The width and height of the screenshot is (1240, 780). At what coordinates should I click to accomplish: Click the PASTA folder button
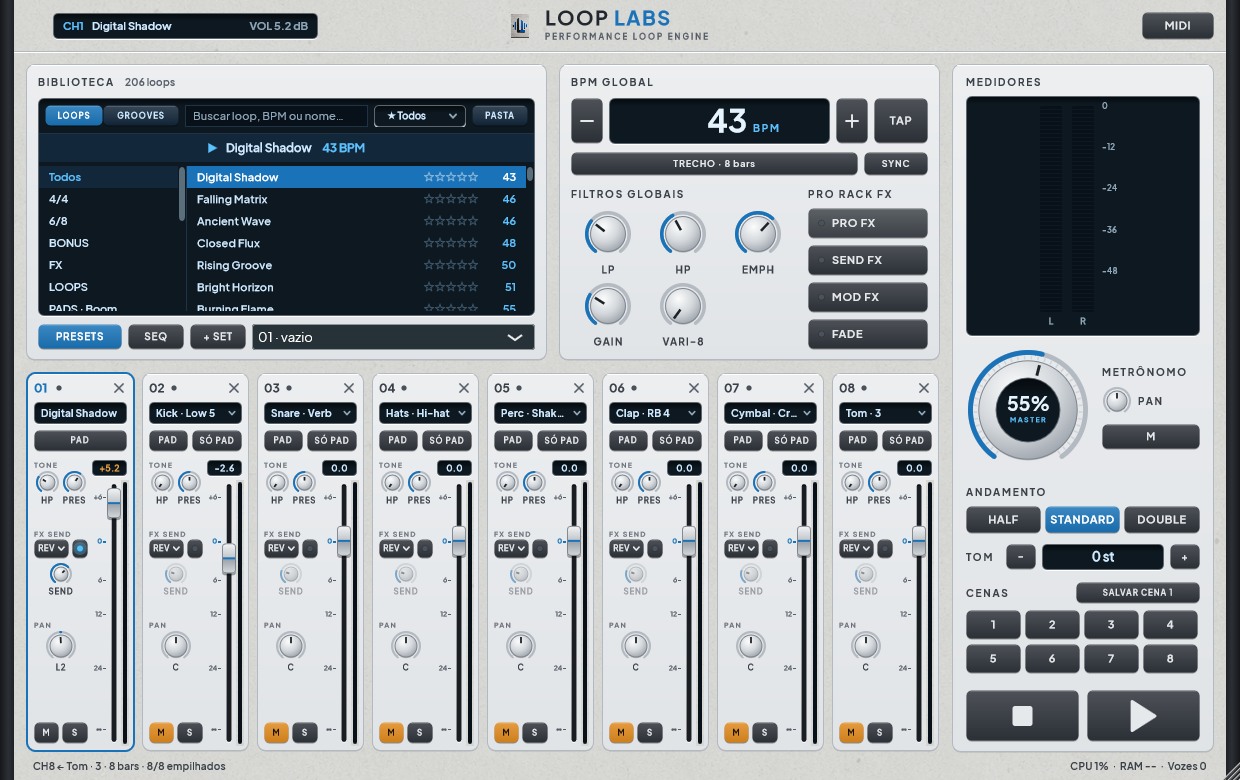coord(499,116)
